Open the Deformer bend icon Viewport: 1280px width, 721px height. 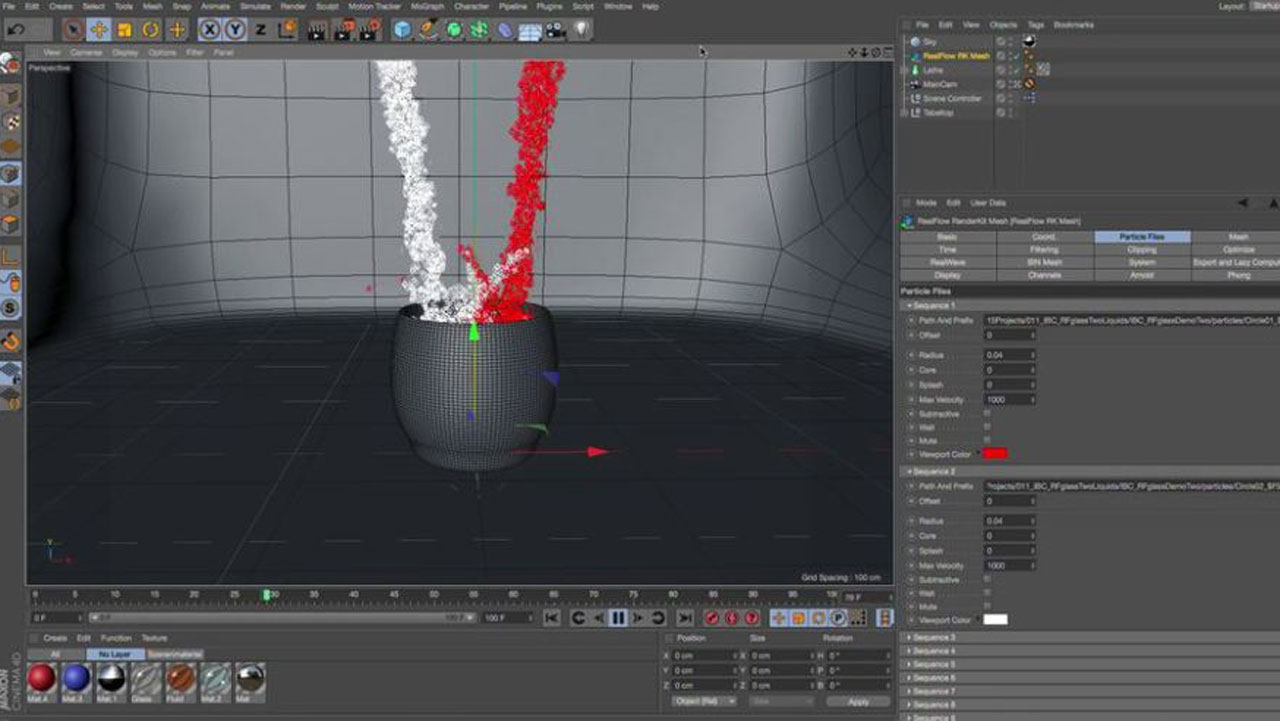click(x=505, y=30)
